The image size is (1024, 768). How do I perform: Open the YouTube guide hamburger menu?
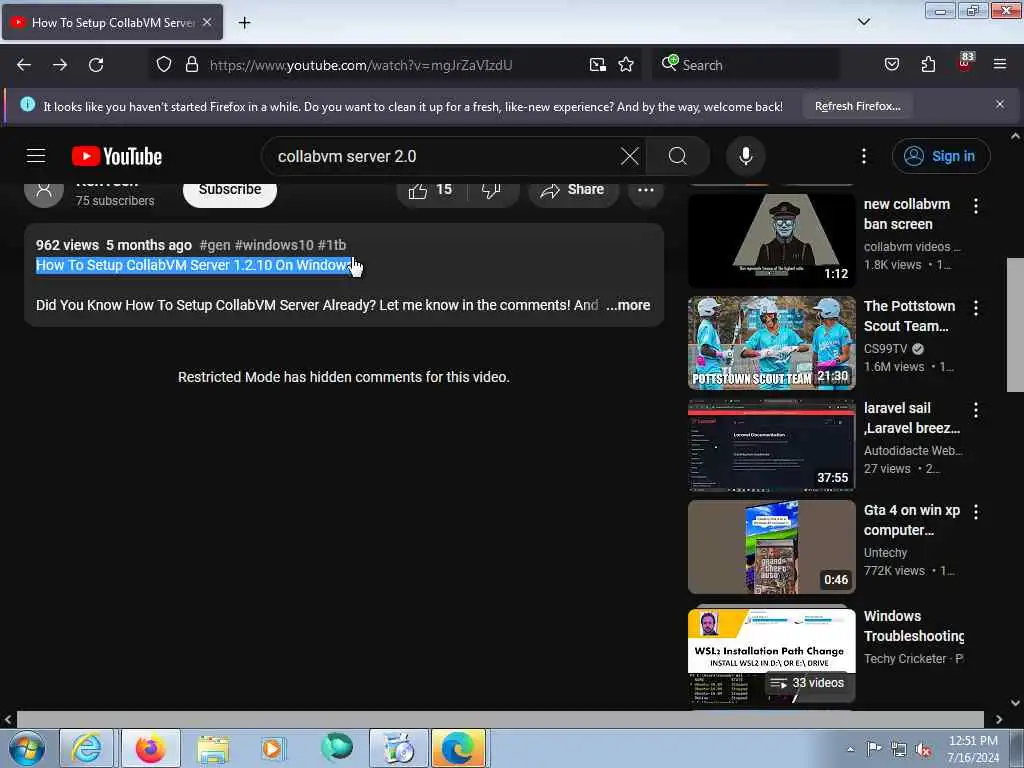coord(36,156)
